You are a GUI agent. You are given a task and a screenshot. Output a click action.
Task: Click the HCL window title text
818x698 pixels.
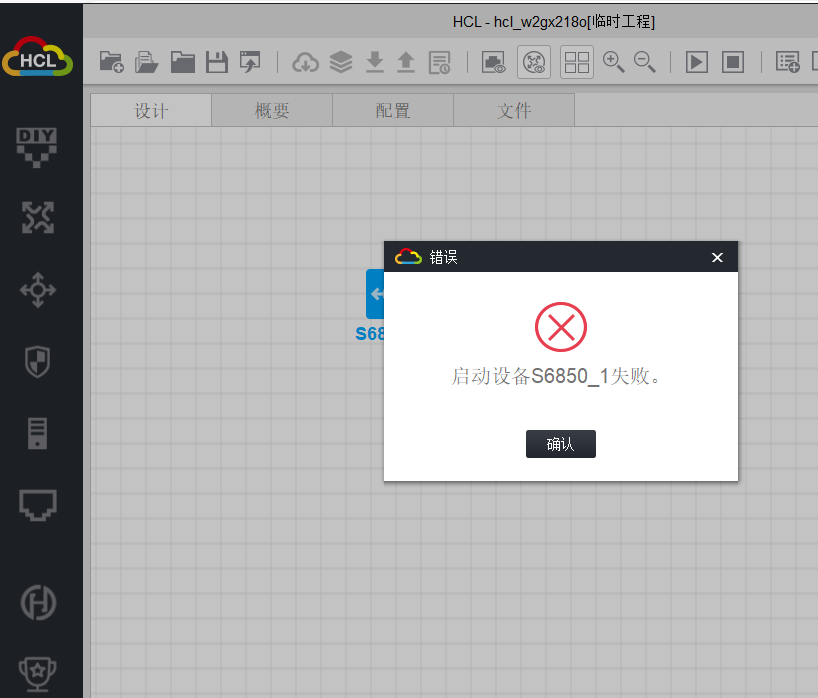(x=554, y=22)
